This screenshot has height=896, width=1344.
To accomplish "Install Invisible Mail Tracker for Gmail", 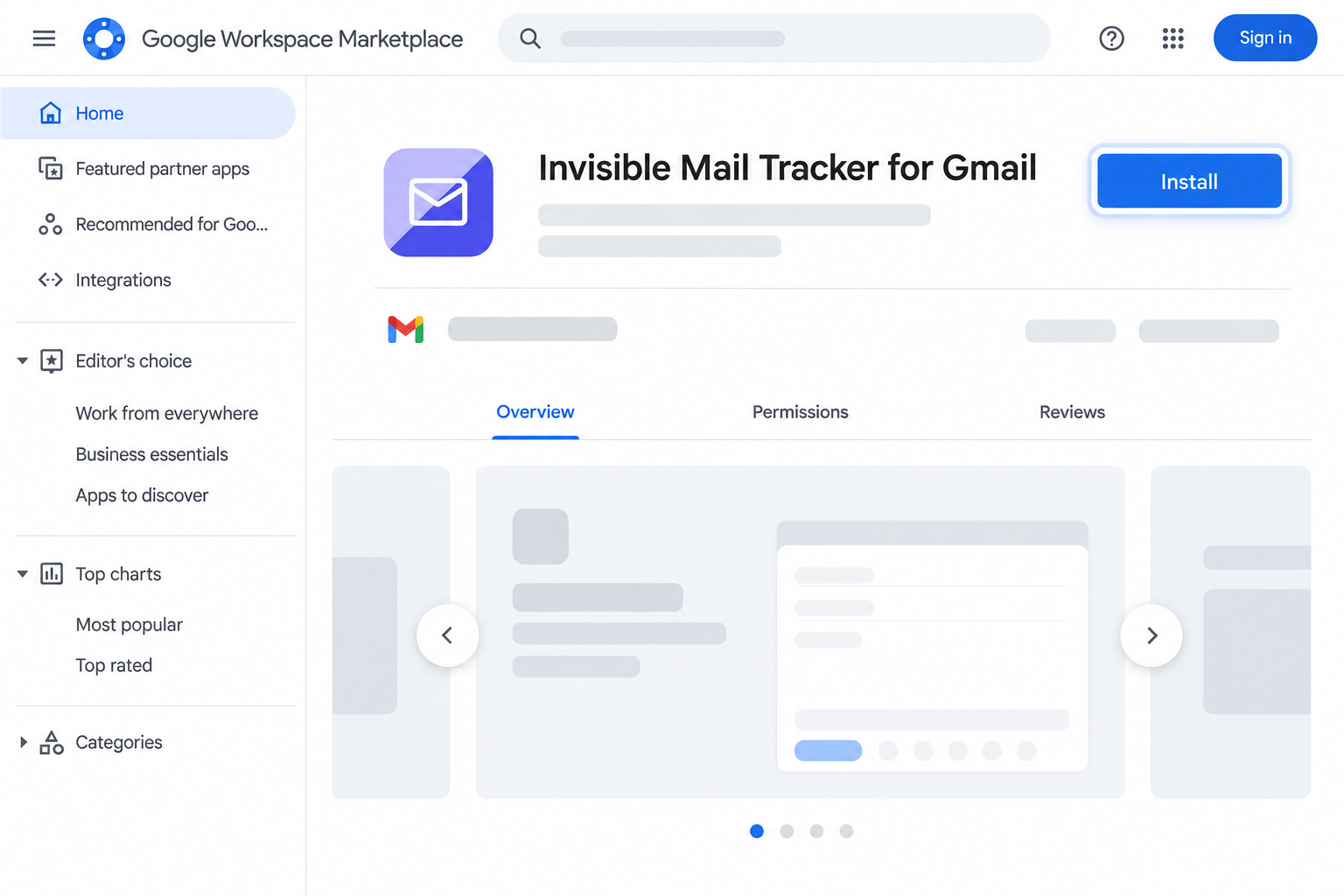I will (1189, 181).
